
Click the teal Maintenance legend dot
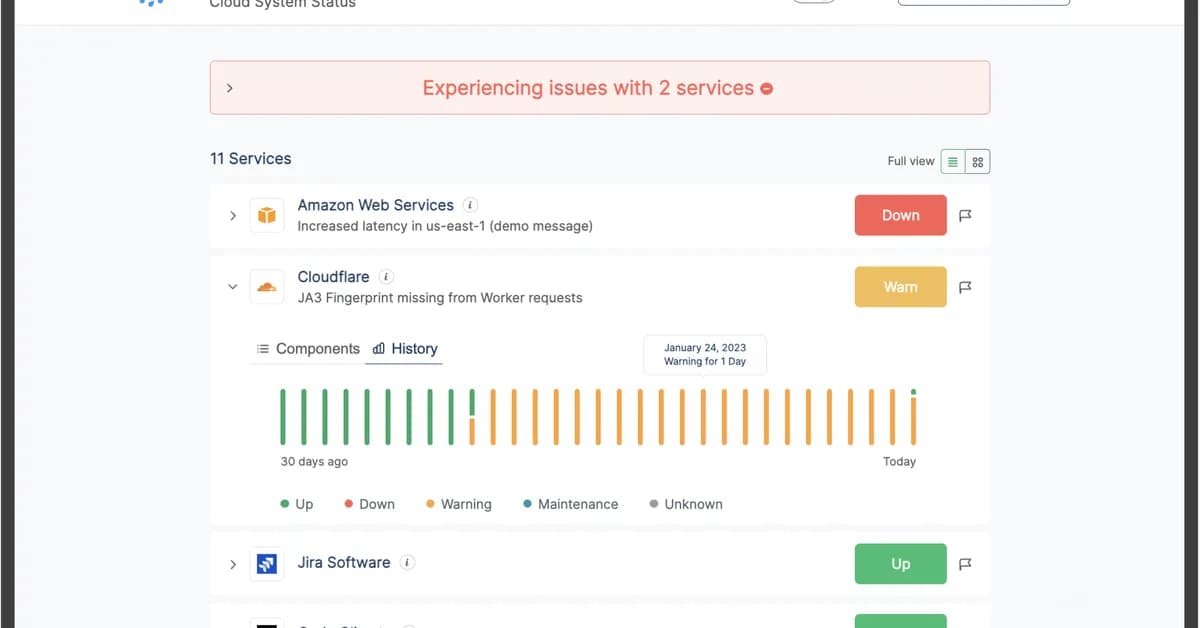[527, 504]
